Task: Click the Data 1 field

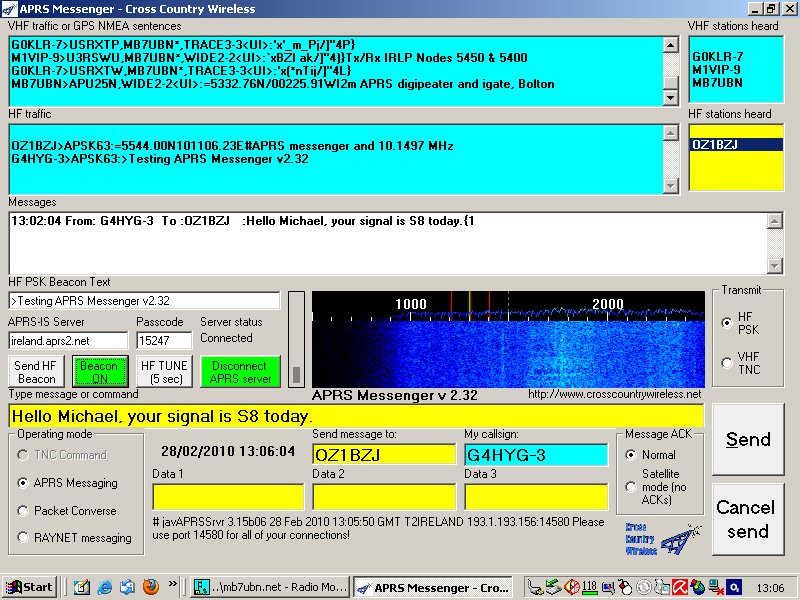Action: click(x=228, y=496)
